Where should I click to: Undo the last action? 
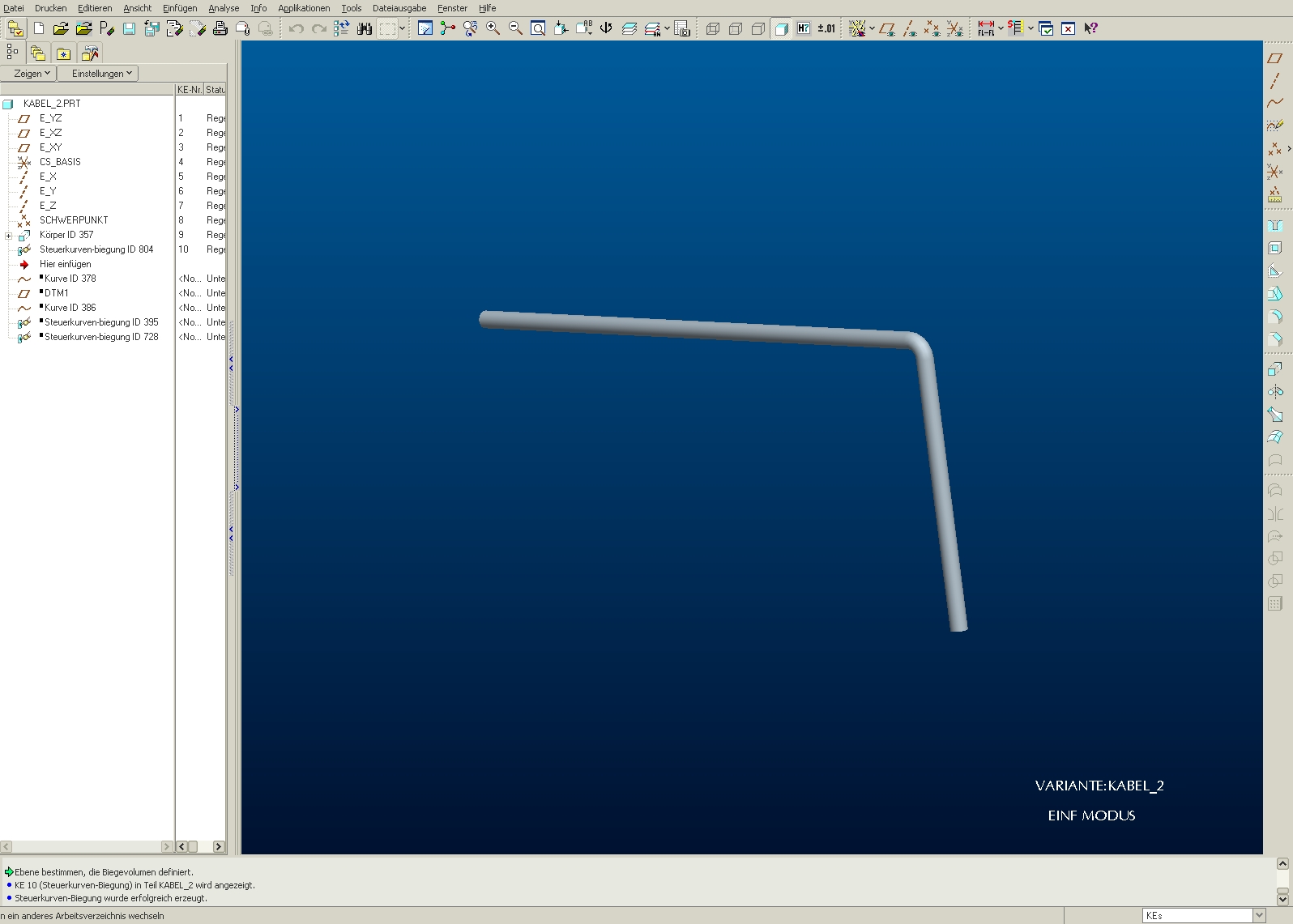coord(297,28)
